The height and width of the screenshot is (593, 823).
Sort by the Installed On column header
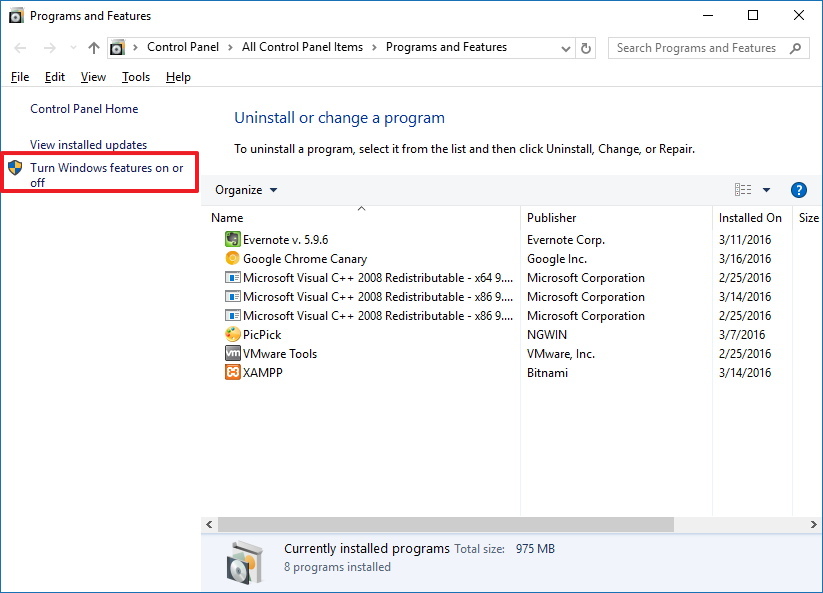pos(750,217)
